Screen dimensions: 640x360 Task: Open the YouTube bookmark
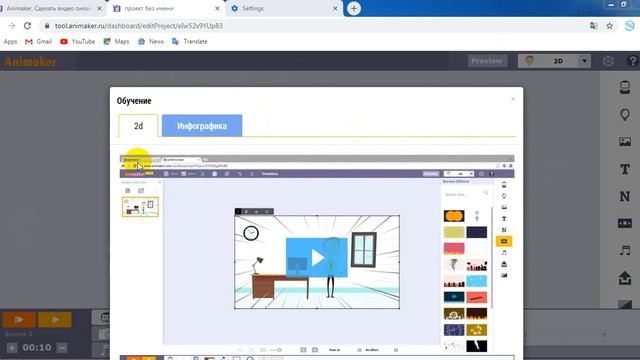pos(78,42)
